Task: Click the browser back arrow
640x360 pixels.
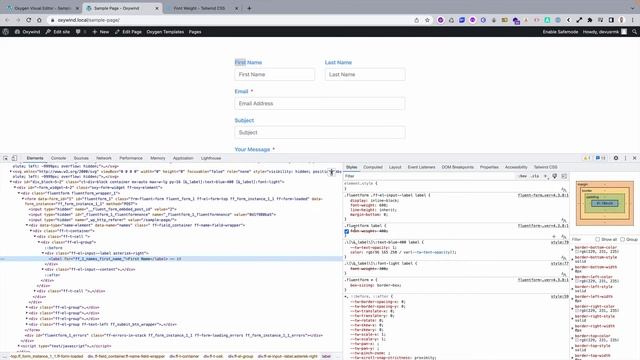Action: (x=7, y=20)
